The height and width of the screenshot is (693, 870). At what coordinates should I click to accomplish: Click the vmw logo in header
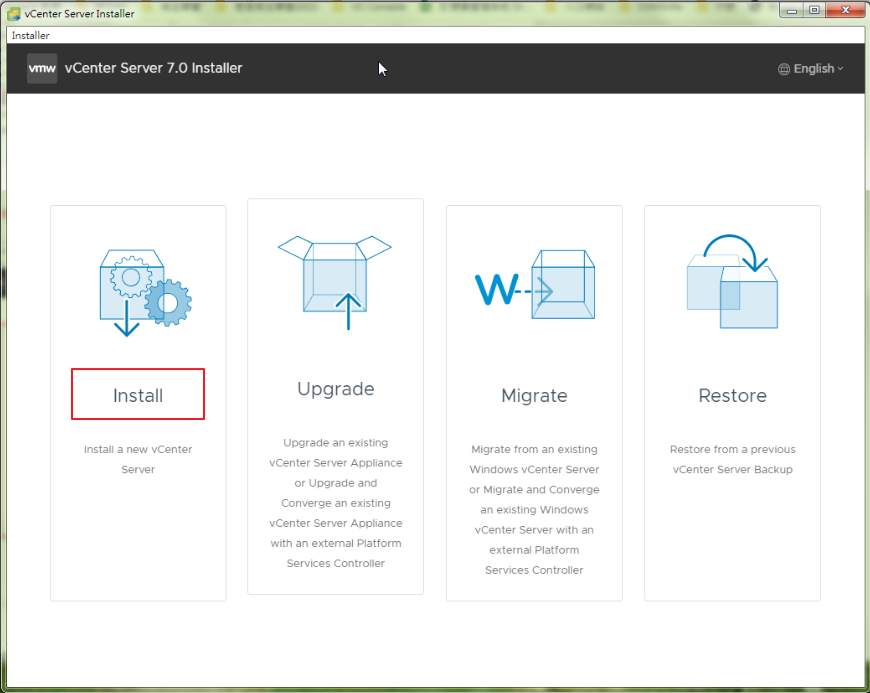click(42, 68)
